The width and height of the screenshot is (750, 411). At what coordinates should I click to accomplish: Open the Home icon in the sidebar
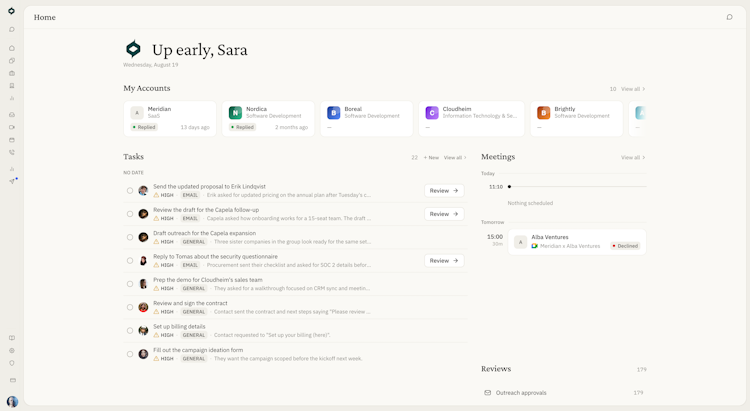tap(12, 48)
